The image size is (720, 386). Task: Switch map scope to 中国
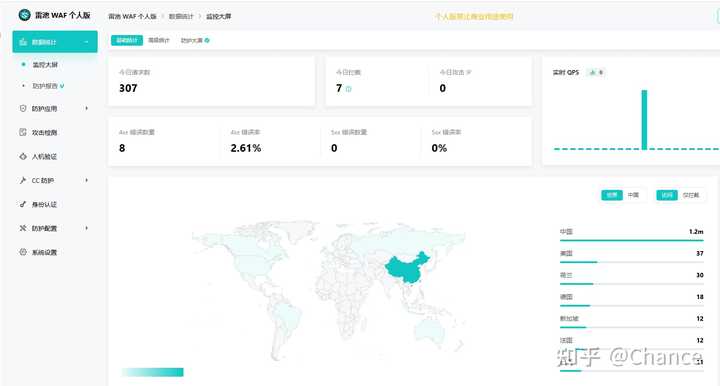pos(633,195)
